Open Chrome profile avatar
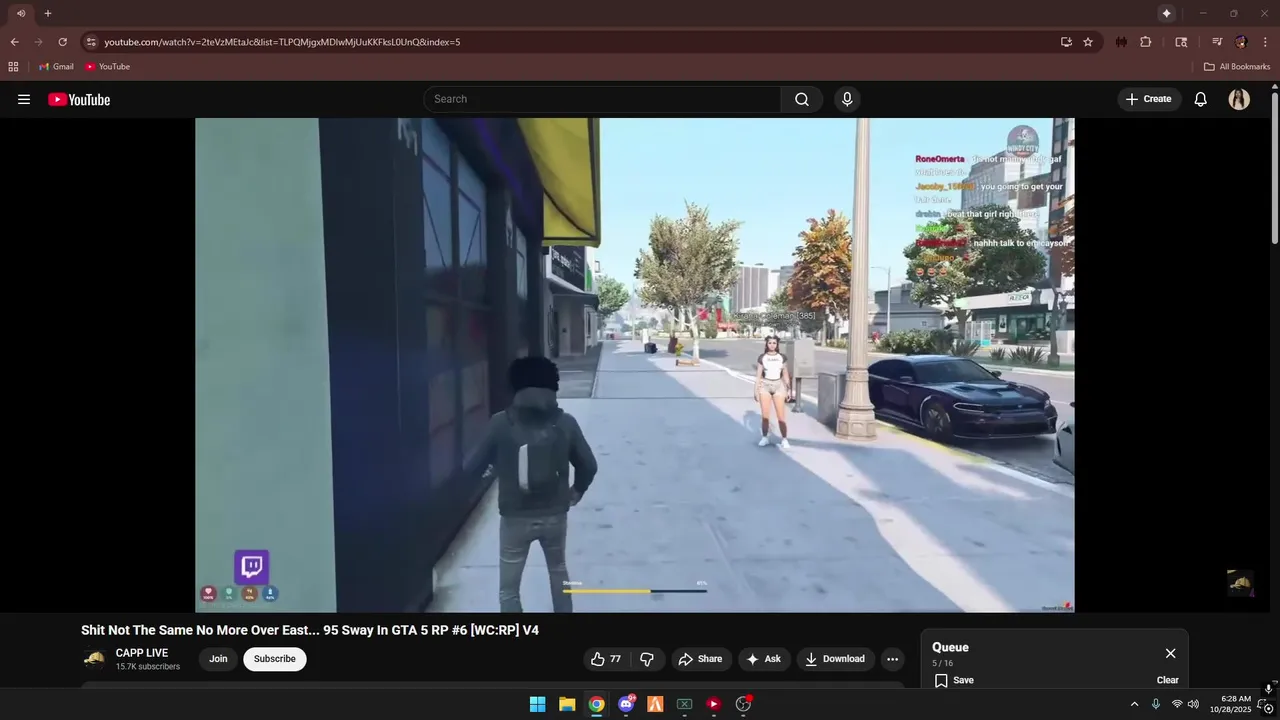1280x720 pixels. pyautogui.click(x=1241, y=42)
